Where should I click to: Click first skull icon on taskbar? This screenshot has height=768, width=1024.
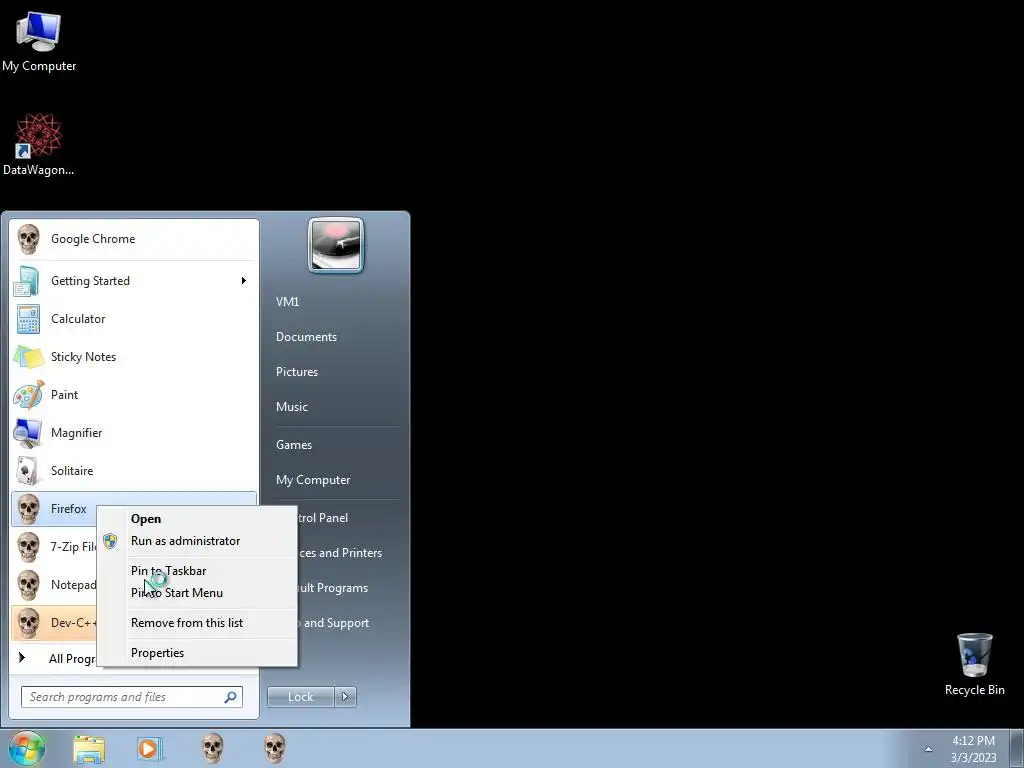(212, 748)
